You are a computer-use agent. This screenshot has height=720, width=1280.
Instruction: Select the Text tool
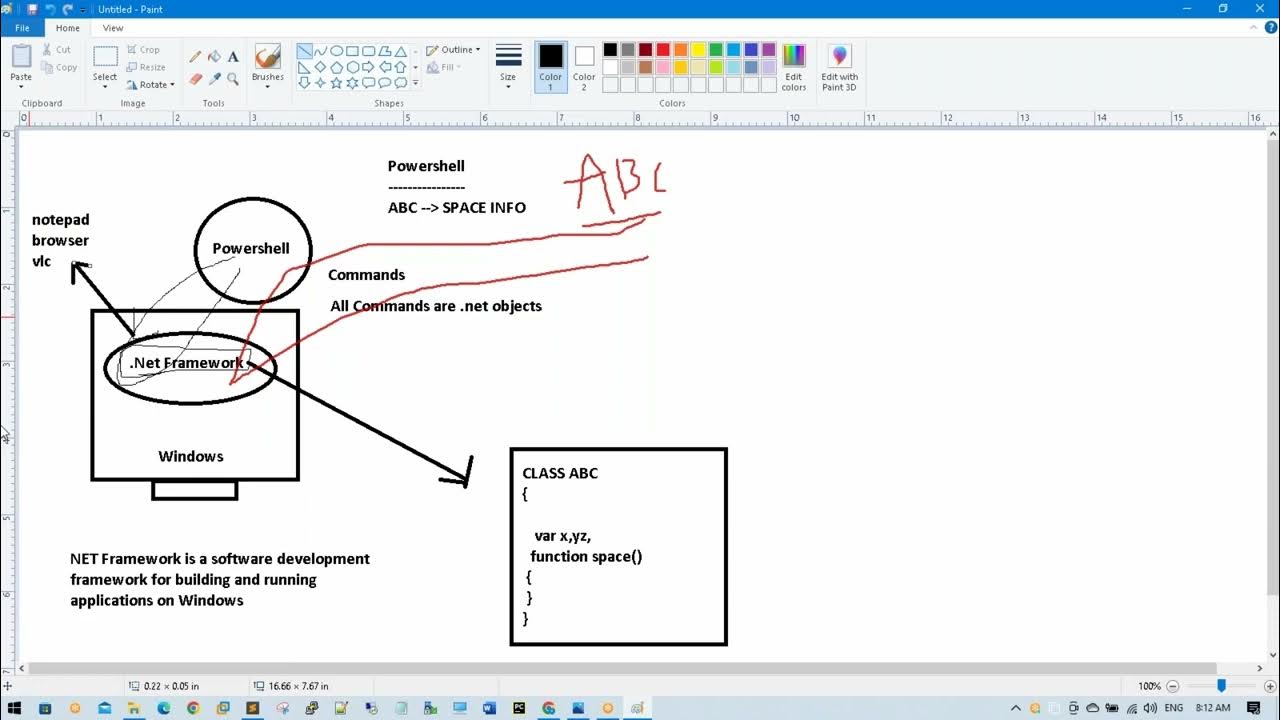(x=233, y=57)
